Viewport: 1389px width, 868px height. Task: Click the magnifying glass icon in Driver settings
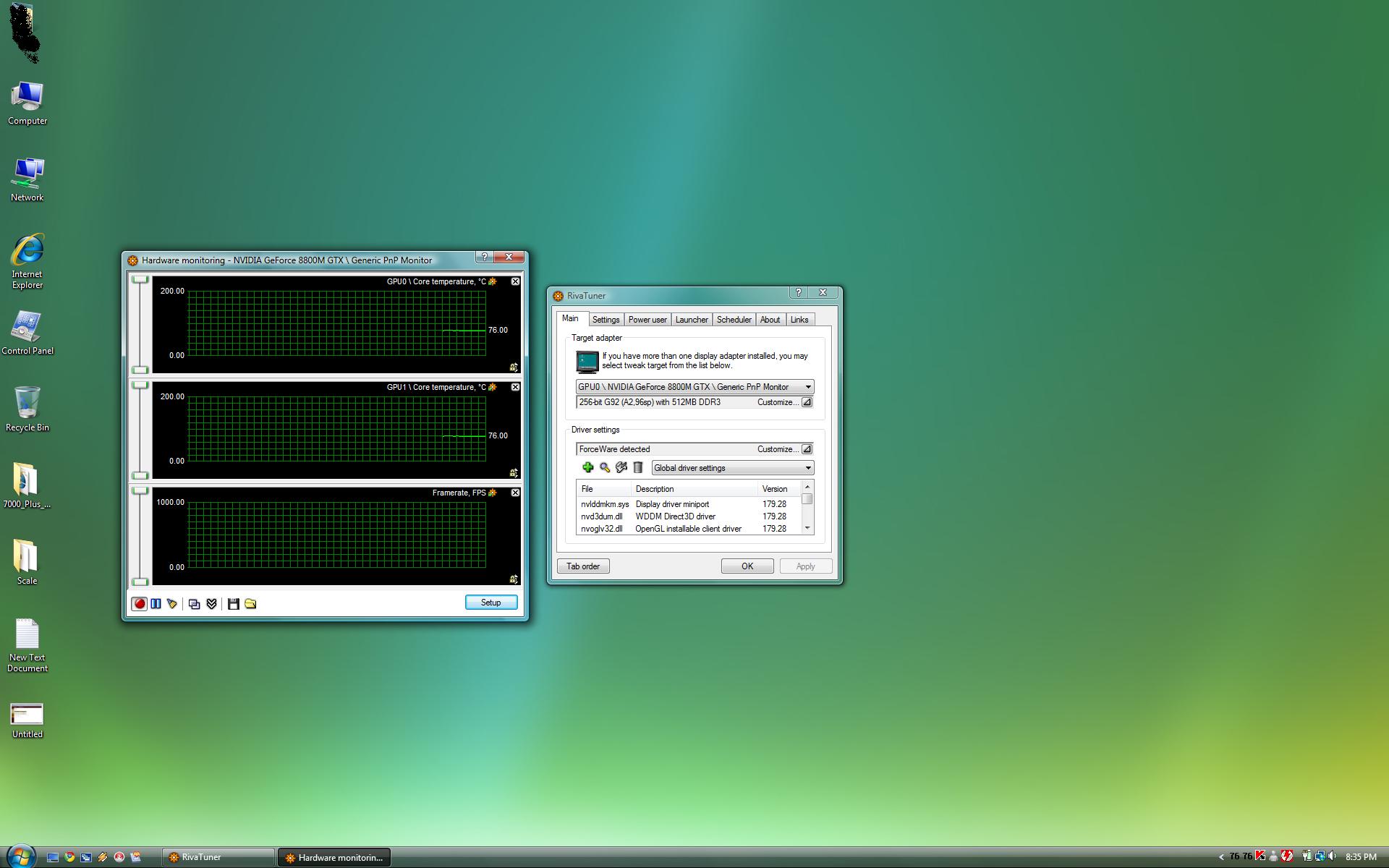605,468
